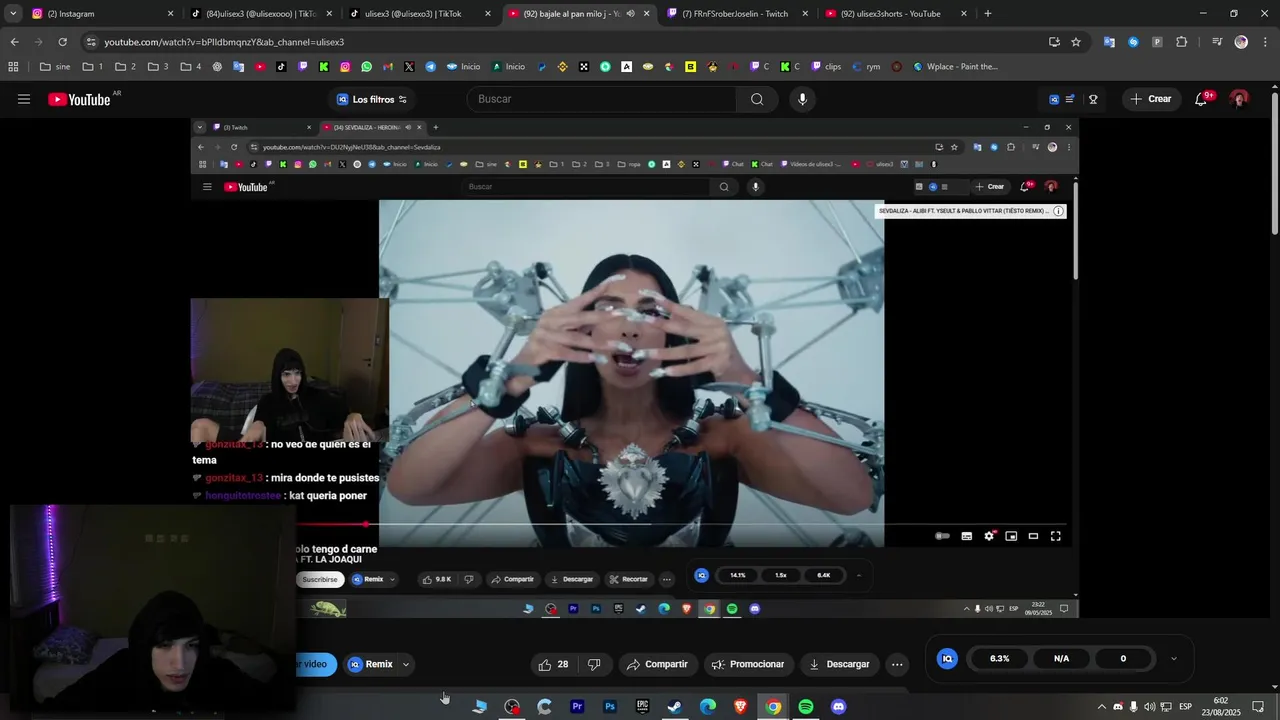Viewport: 1280px width, 720px height.
Task: Start voice search with microphone icon
Action: click(x=802, y=99)
